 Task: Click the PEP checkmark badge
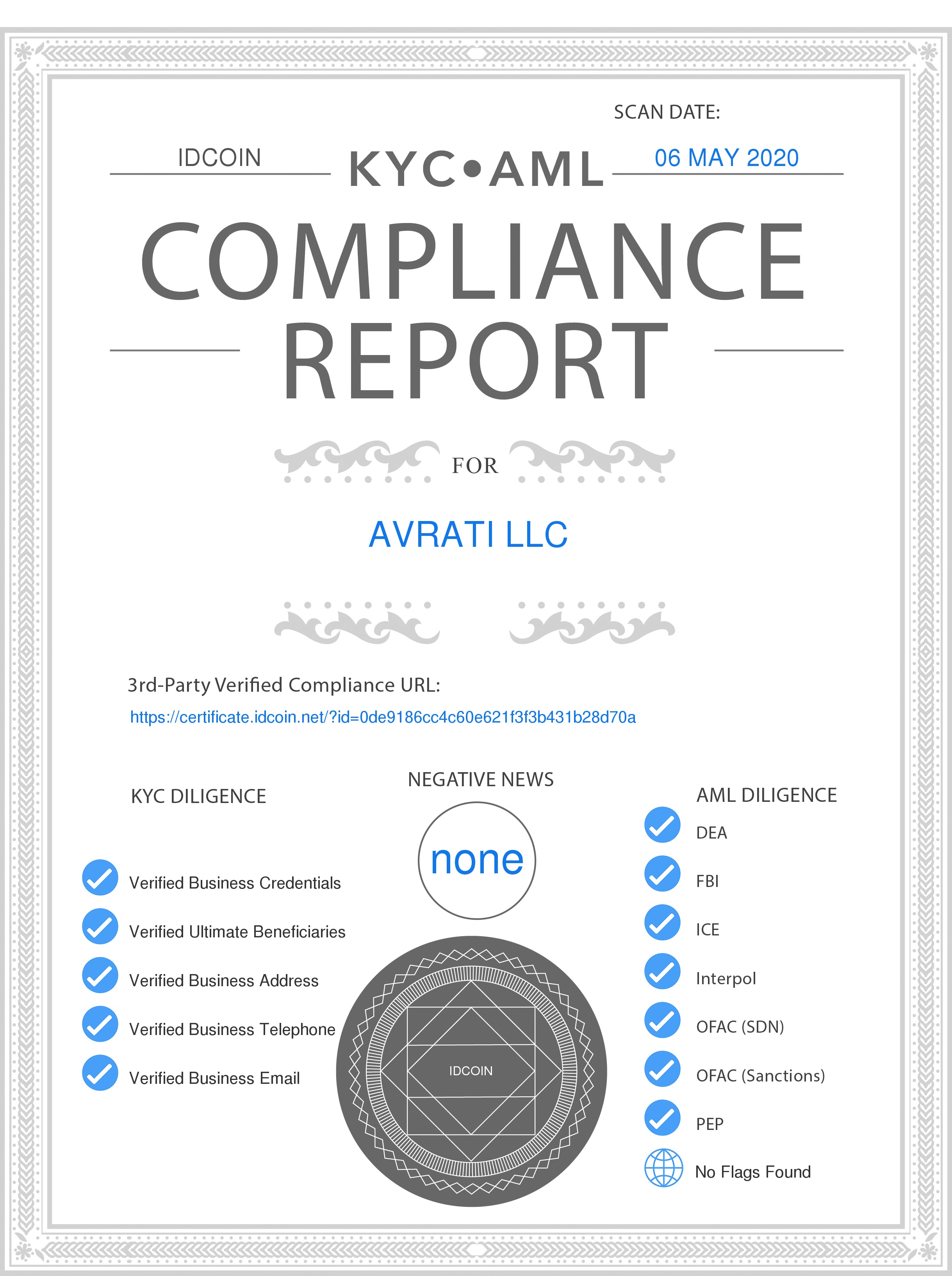pyautogui.click(x=662, y=1117)
